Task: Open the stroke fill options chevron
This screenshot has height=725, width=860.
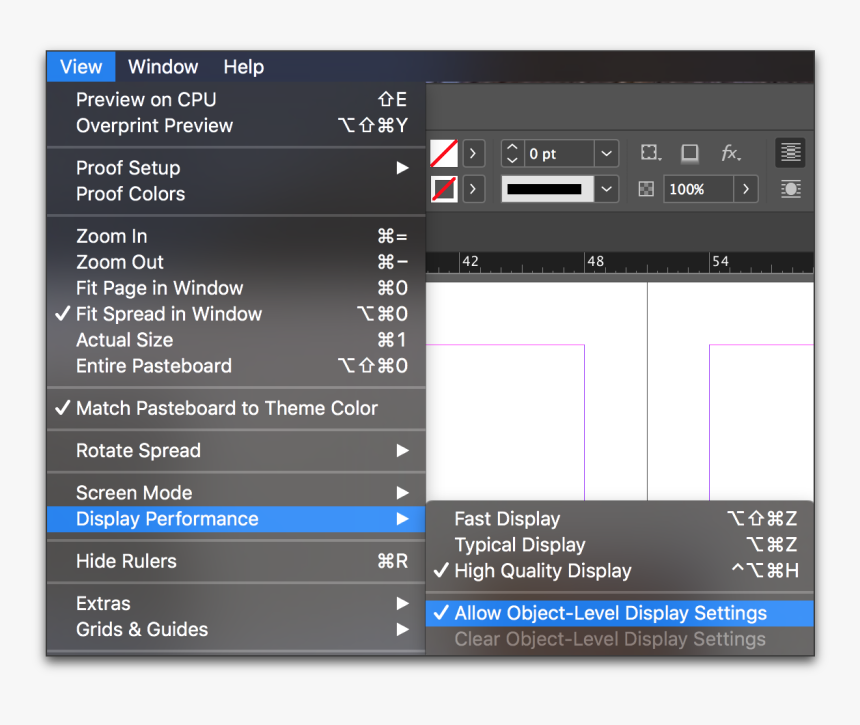Action: pyautogui.click(x=473, y=189)
